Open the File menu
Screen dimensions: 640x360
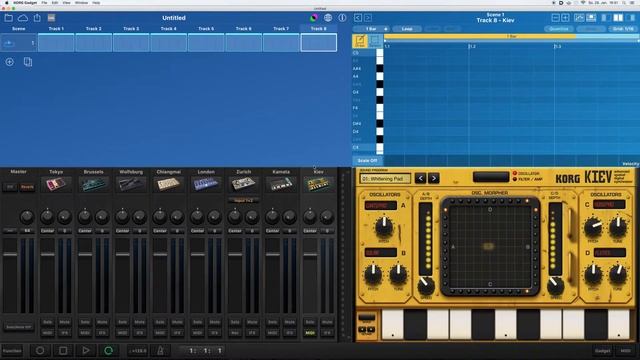point(44,3)
